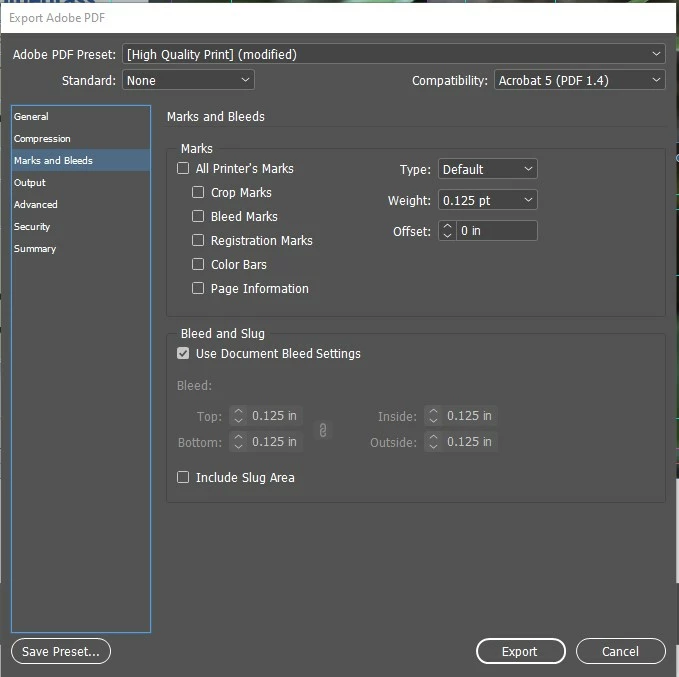The width and height of the screenshot is (679, 677).
Task: Open the Standard dropdown
Action: 188,80
